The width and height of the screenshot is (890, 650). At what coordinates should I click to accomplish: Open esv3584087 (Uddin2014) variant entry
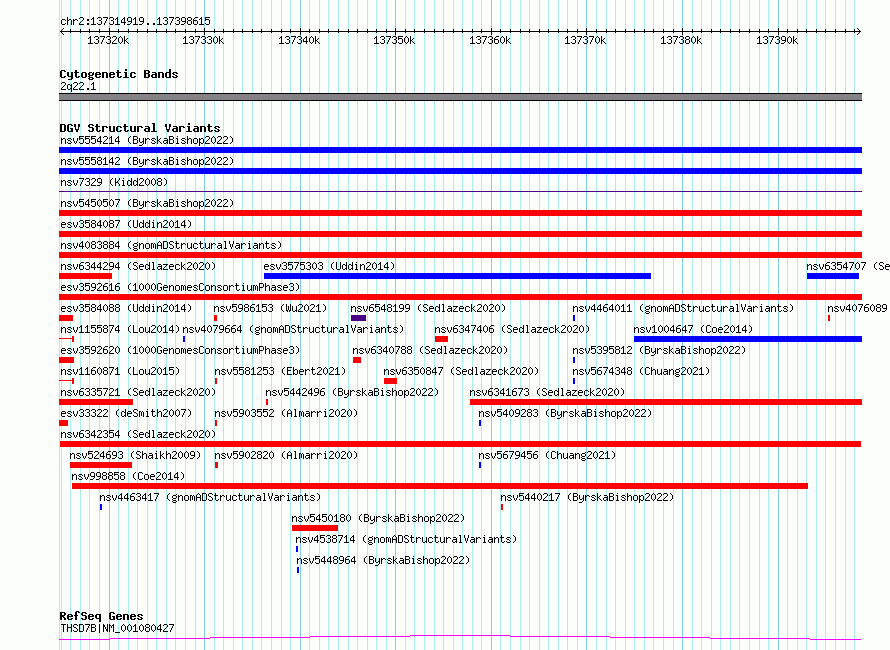pyautogui.click(x=126, y=224)
